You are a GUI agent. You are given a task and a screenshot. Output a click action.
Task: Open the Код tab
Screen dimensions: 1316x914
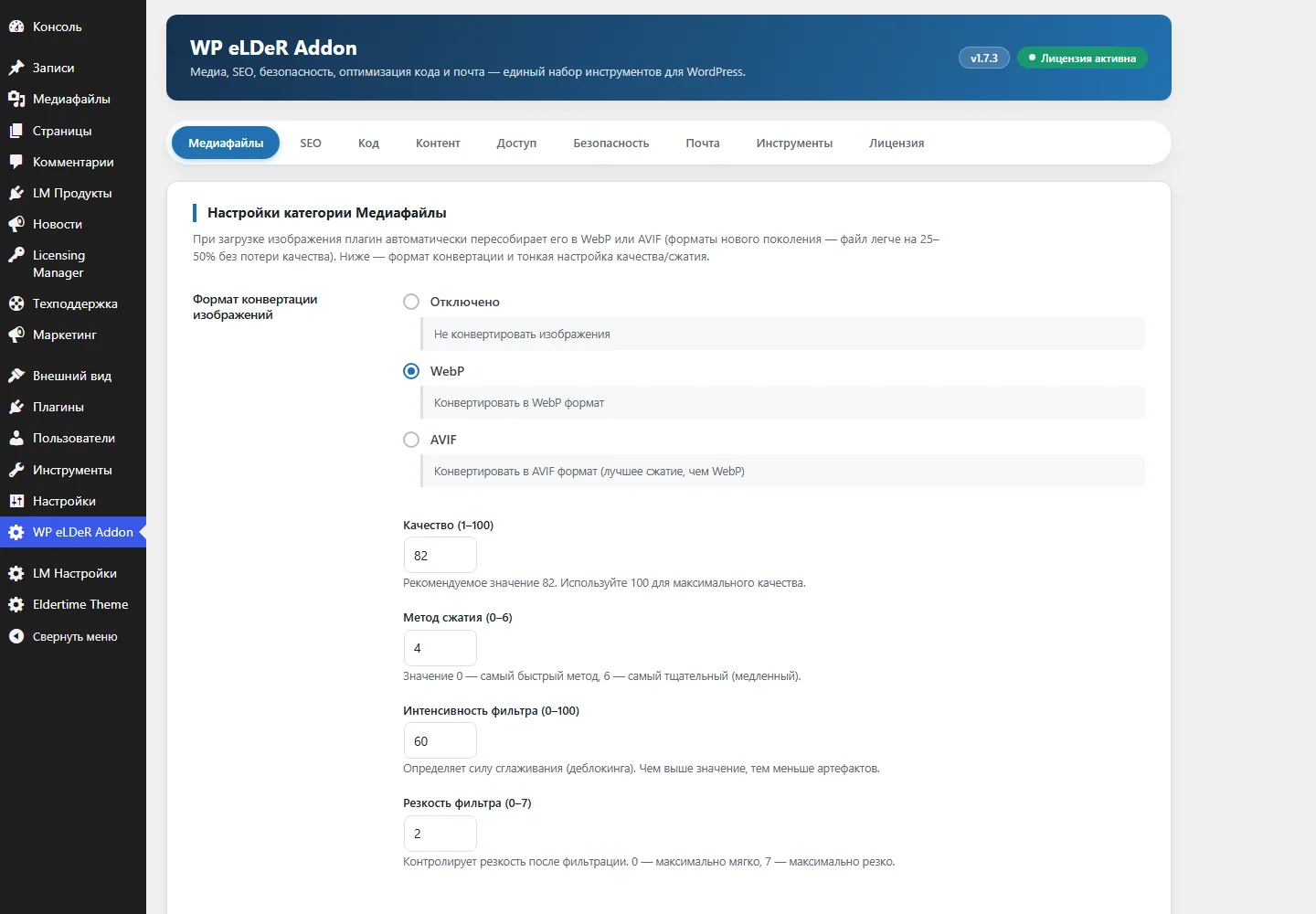pyautogui.click(x=368, y=143)
